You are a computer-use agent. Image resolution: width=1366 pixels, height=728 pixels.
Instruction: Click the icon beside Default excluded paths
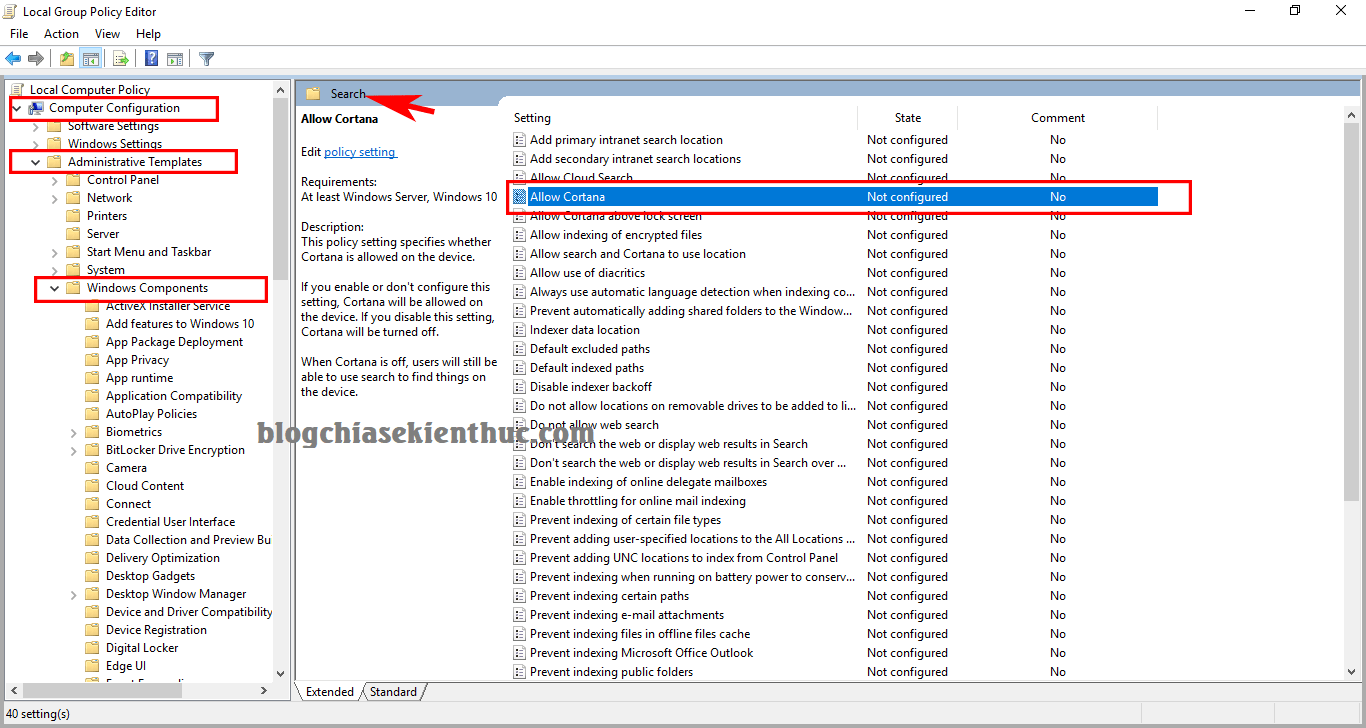coord(520,349)
